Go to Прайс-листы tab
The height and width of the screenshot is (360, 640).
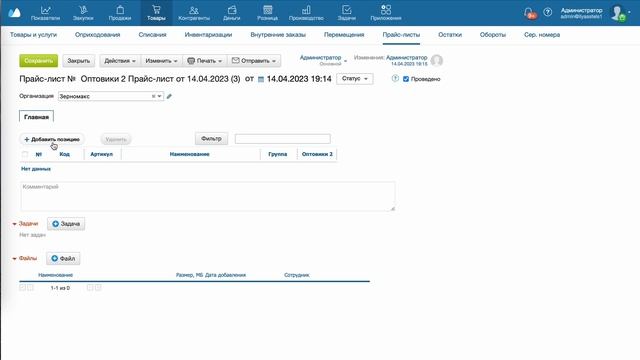tap(401, 35)
